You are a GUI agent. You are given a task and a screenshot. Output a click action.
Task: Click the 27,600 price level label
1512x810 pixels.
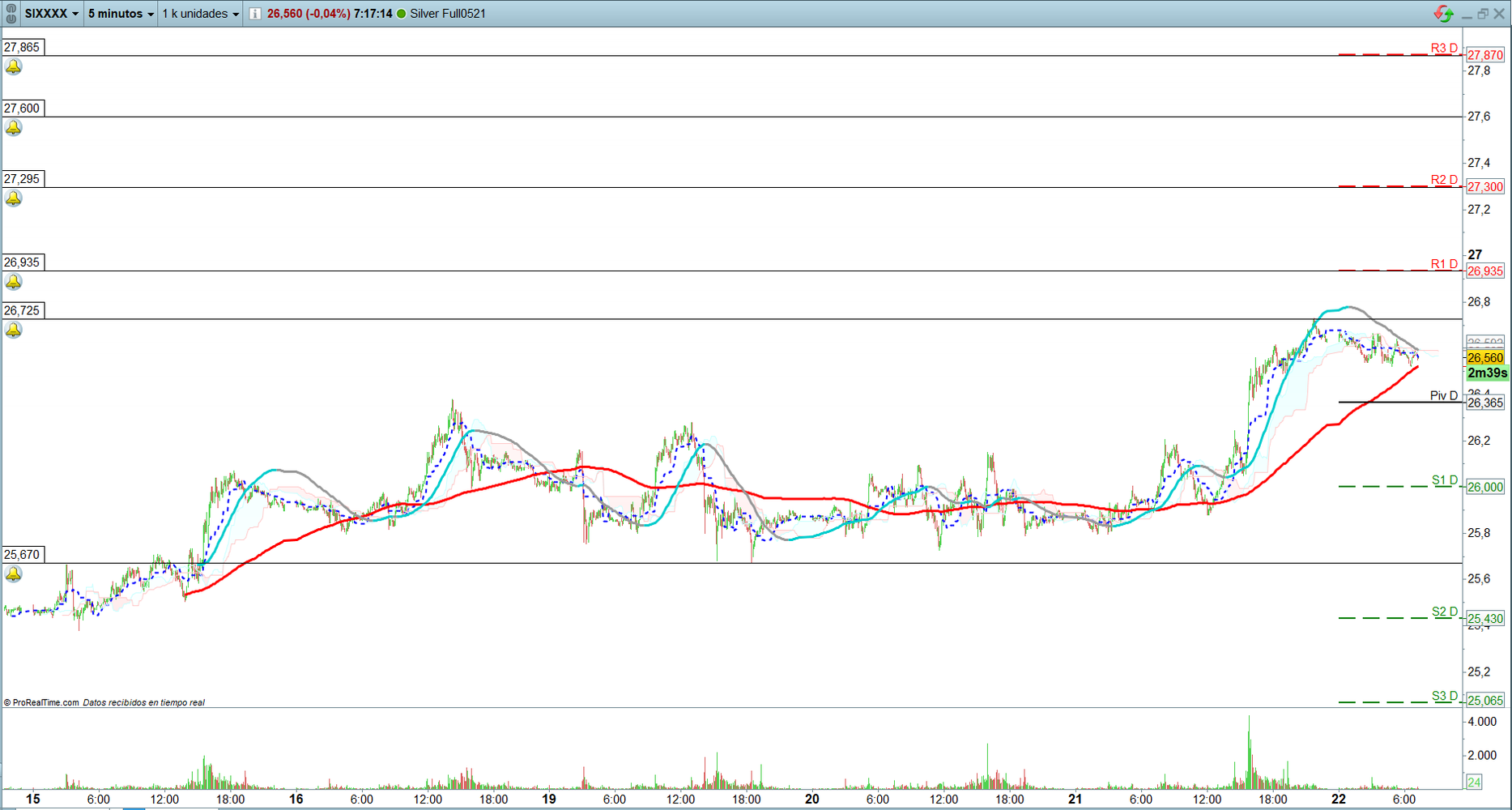tap(23, 109)
